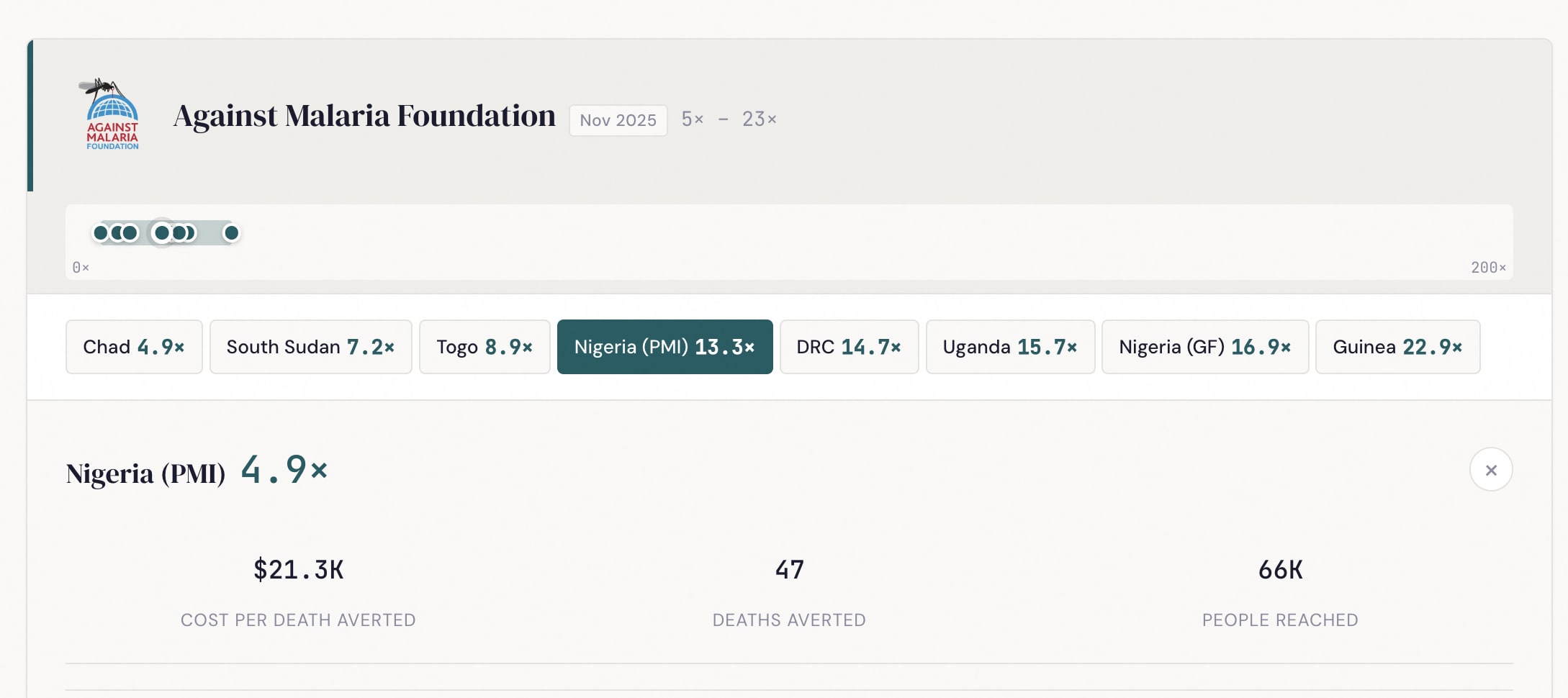Click the Against Malaria Foundation title
This screenshot has height=698, width=1568.
364,115
